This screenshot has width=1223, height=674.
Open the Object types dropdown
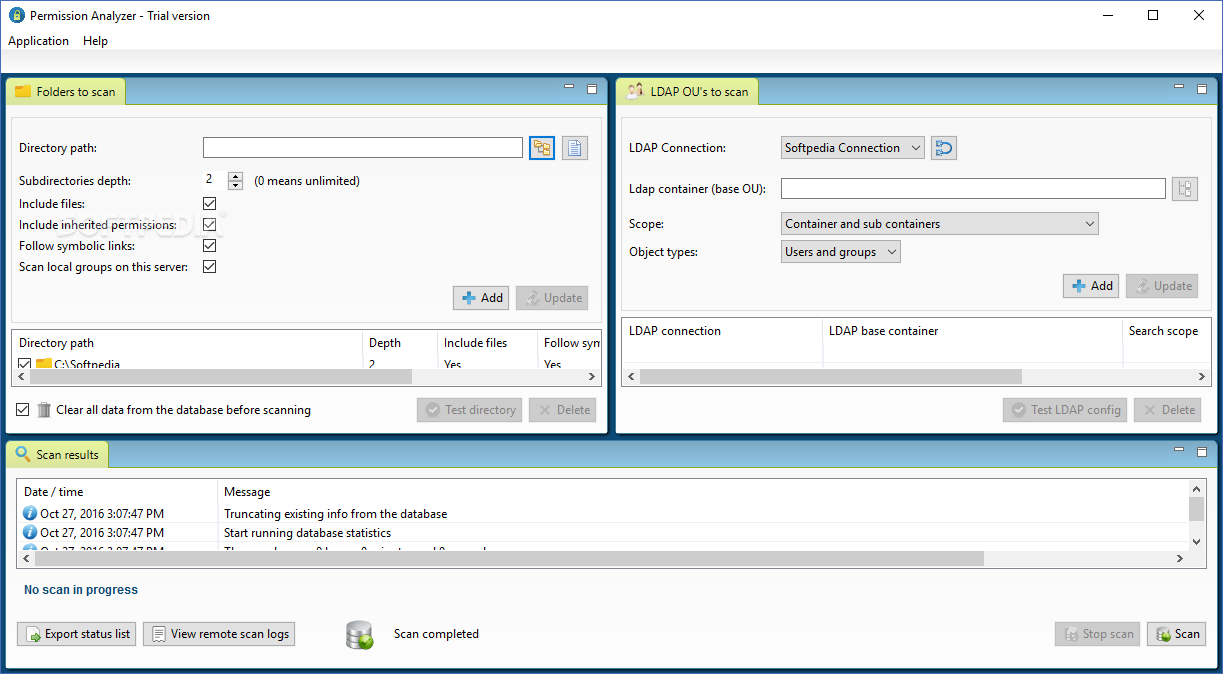coord(841,252)
